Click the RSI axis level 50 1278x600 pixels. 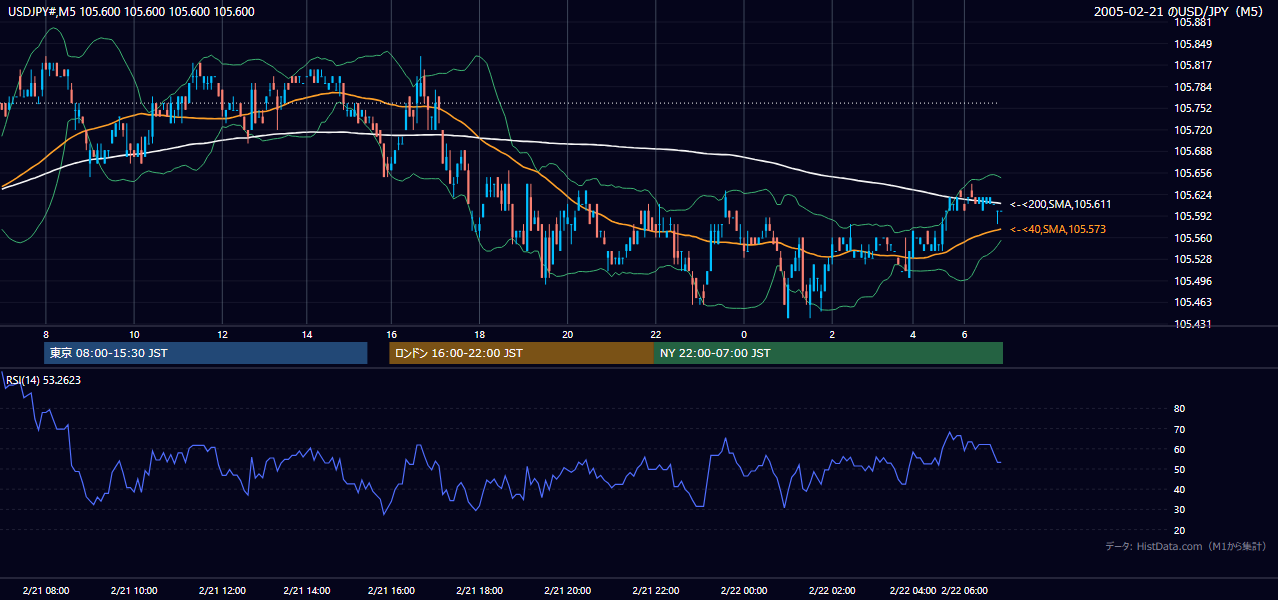(1180, 469)
